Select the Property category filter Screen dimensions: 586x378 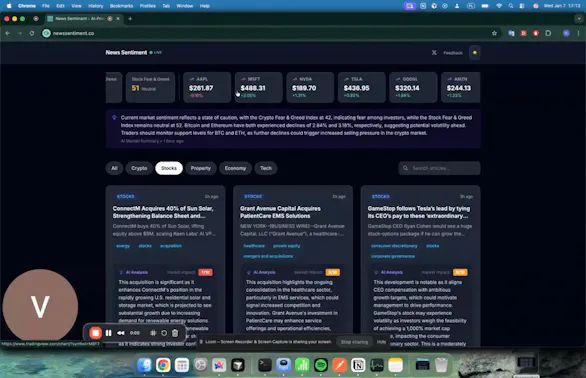[x=201, y=168]
